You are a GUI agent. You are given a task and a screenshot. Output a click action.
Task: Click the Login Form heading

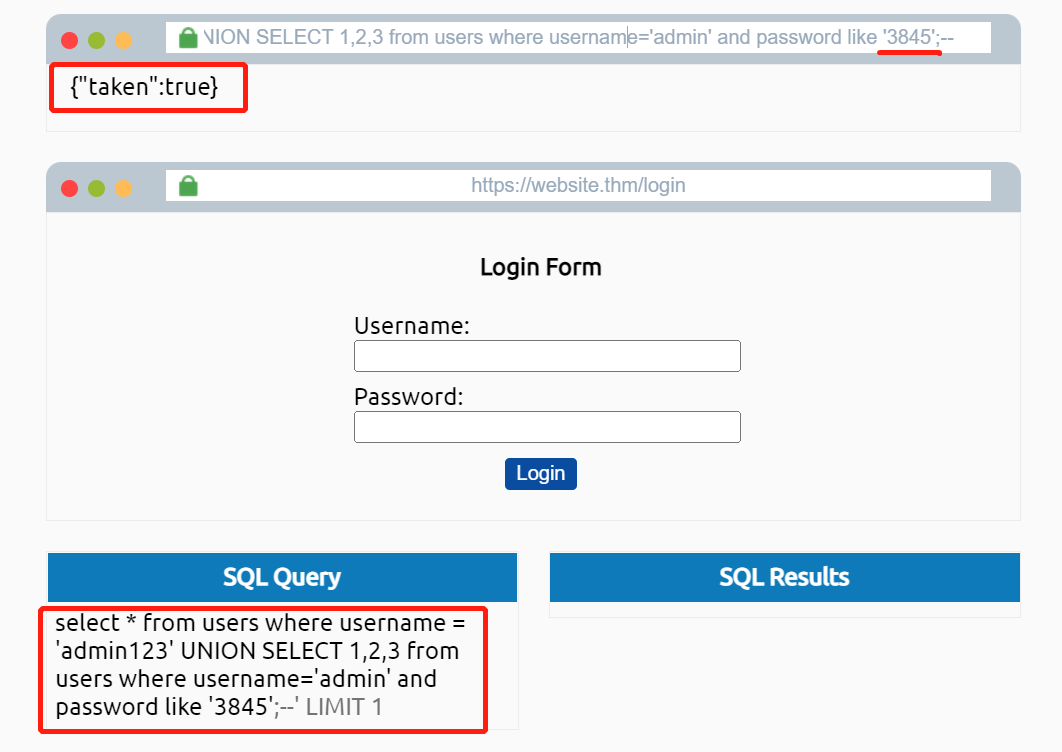[x=540, y=267]
